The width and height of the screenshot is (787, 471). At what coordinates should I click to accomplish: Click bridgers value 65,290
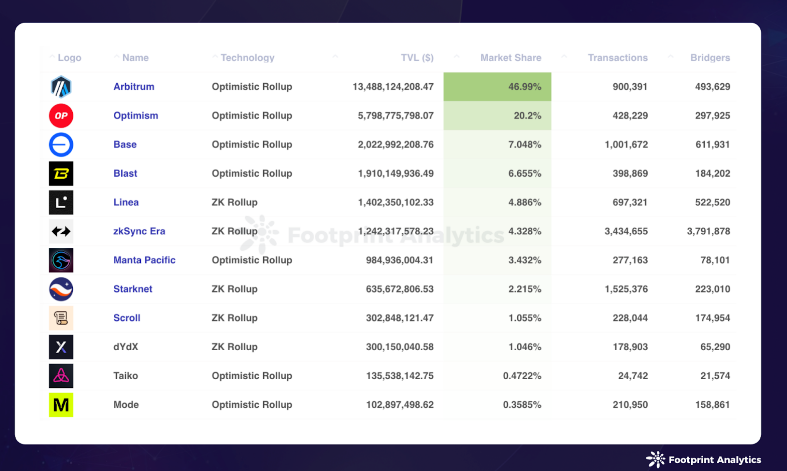tap(715, 347)
